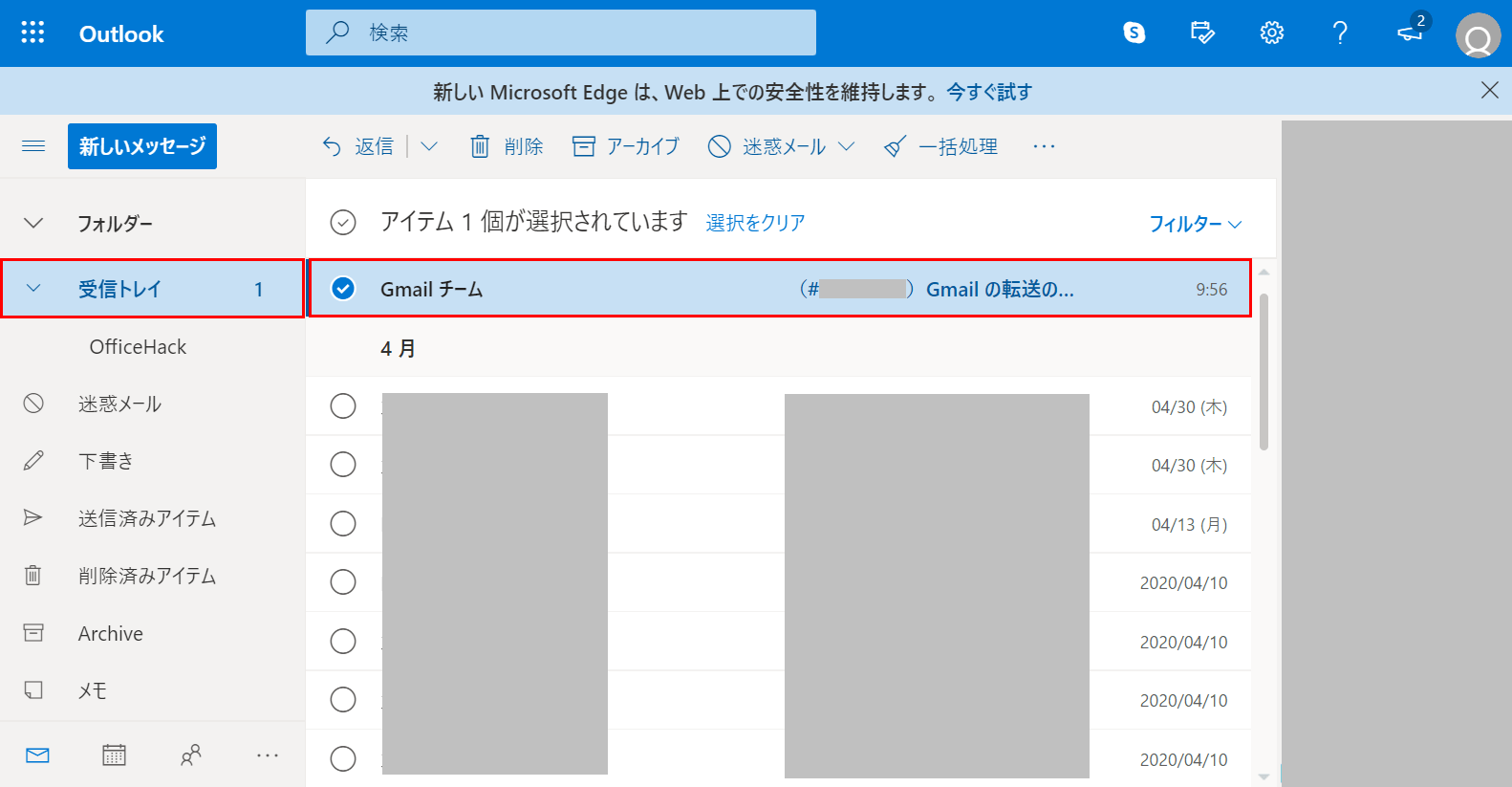The width and height of the screenshot is (1512, 787).
Task: Click the announcements megaphone icon
Action: pyautogui.click(x=1410, y=33)
